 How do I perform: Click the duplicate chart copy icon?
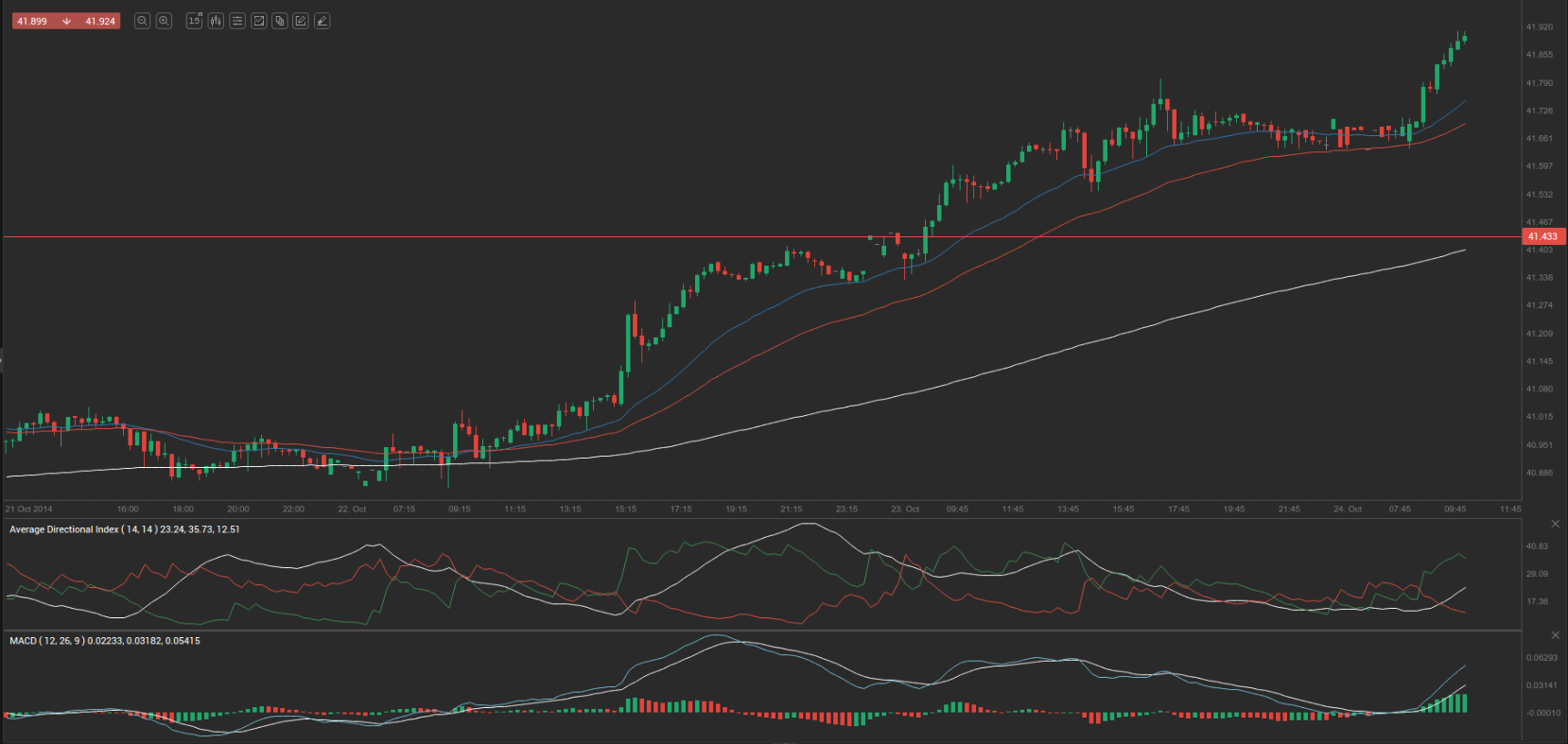[280, 21]
